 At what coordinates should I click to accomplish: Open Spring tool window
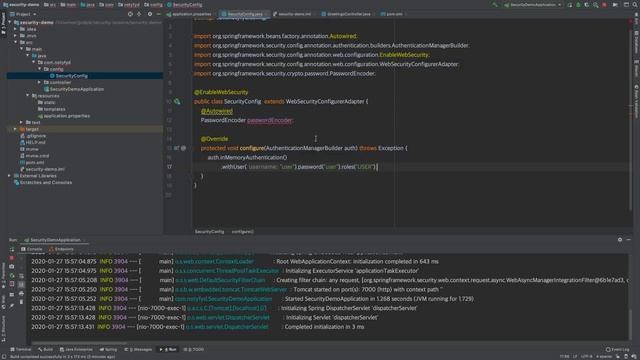click(108, 349)
